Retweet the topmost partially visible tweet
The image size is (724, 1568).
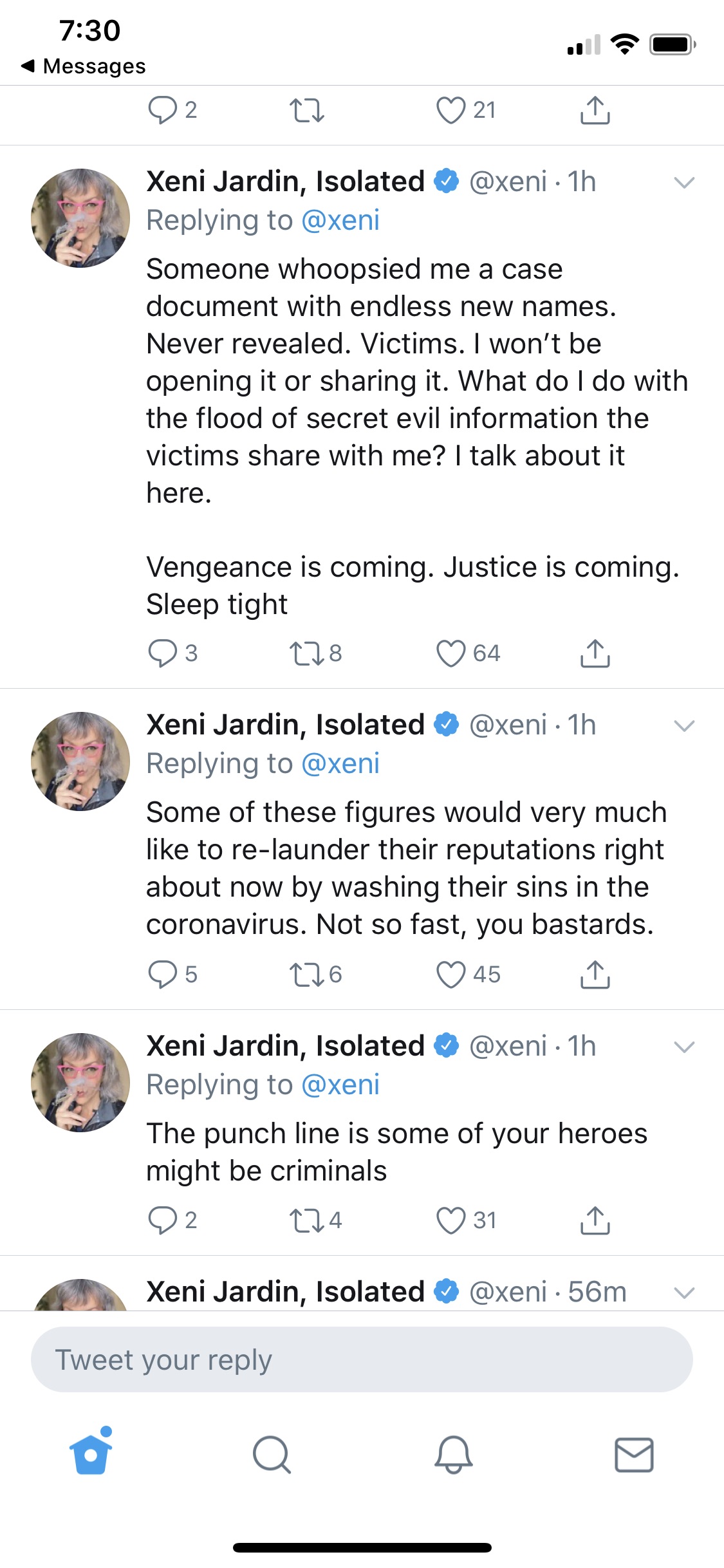pos(306,110)
